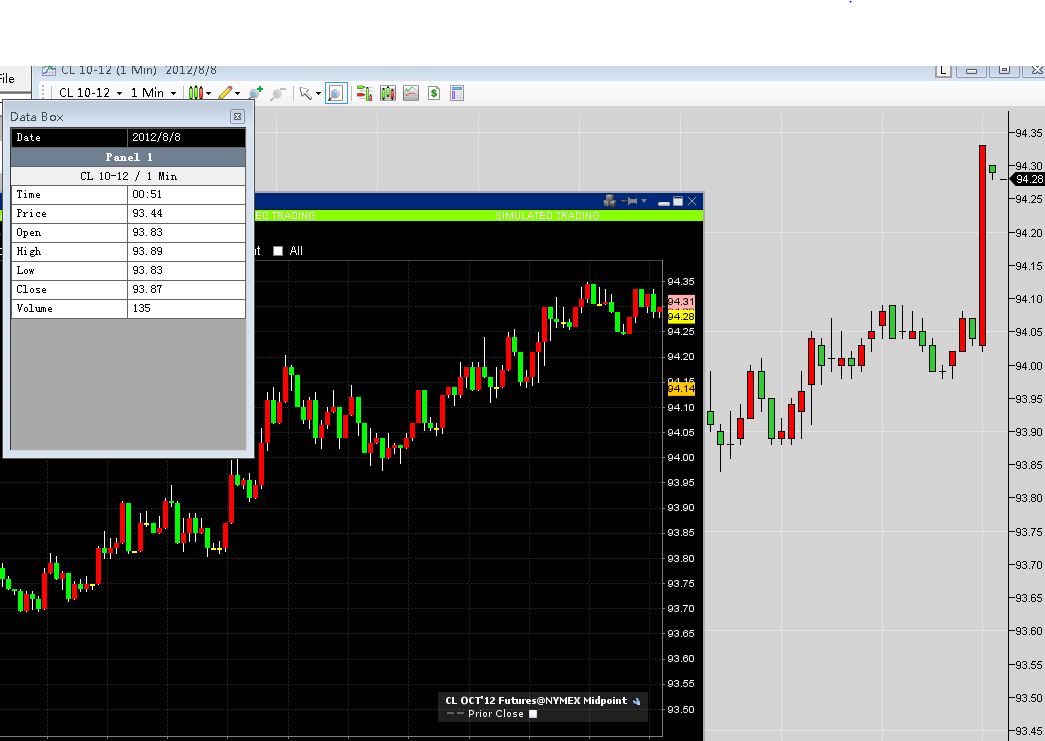Screen dimensions: 1045x741
Task: Open the CL 10-12 instrument dropdown
Action: 91,93
